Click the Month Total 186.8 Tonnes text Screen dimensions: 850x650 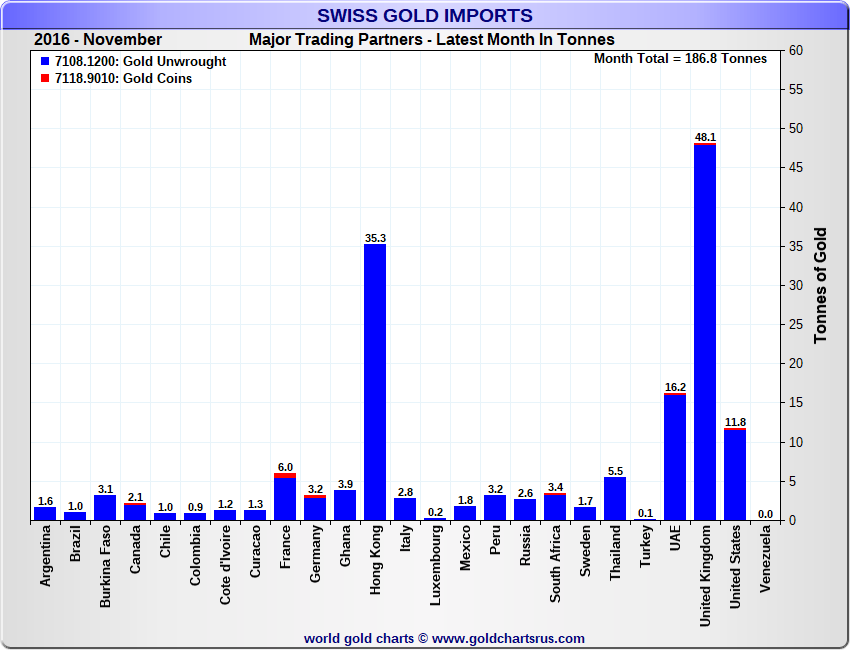point(680,59)
